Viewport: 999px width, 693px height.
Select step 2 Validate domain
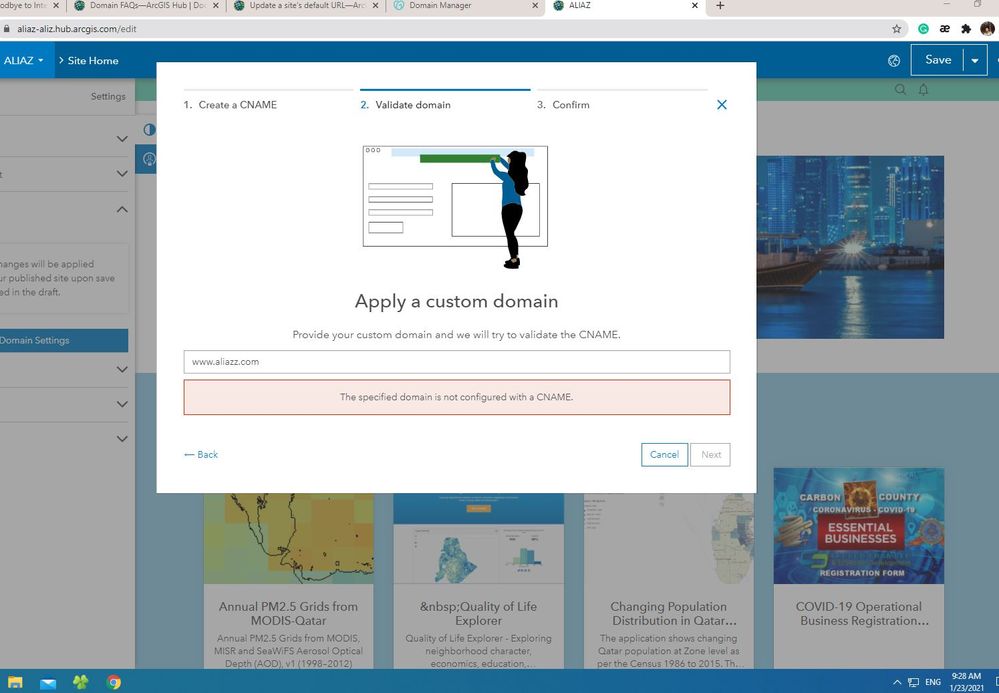click(406, 105)
